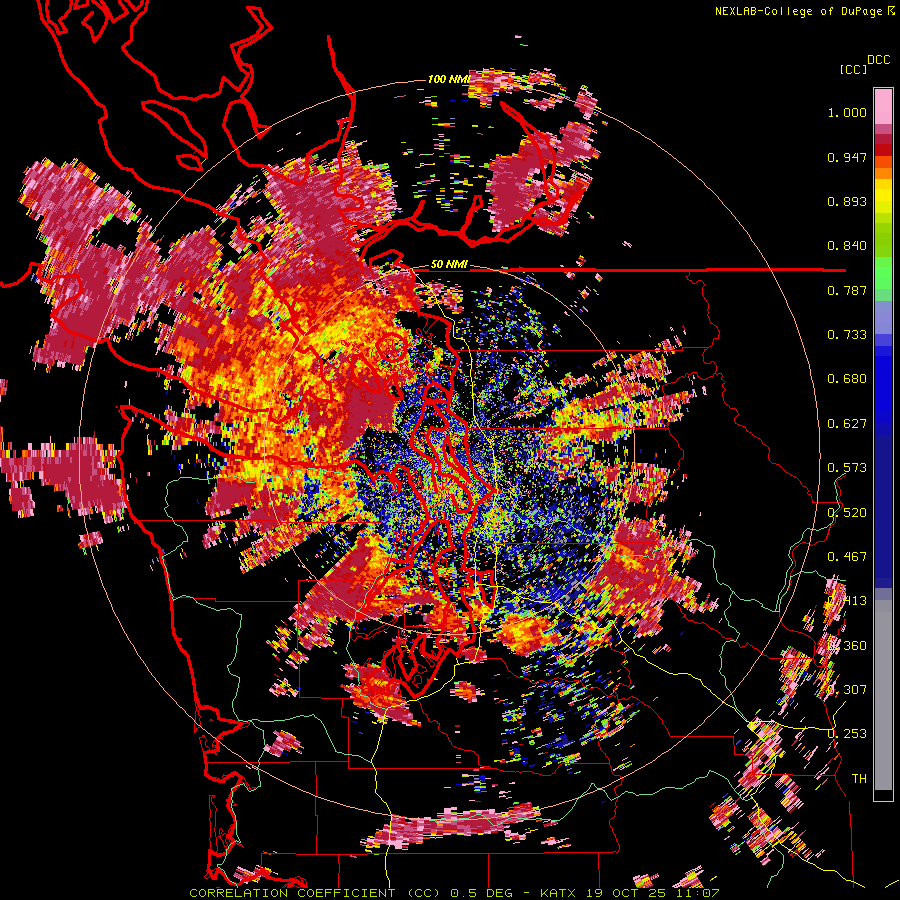Click the [CC] legend unit label
Image resolution: width=900 pixels, height=900 pixels.
(853, 69)
